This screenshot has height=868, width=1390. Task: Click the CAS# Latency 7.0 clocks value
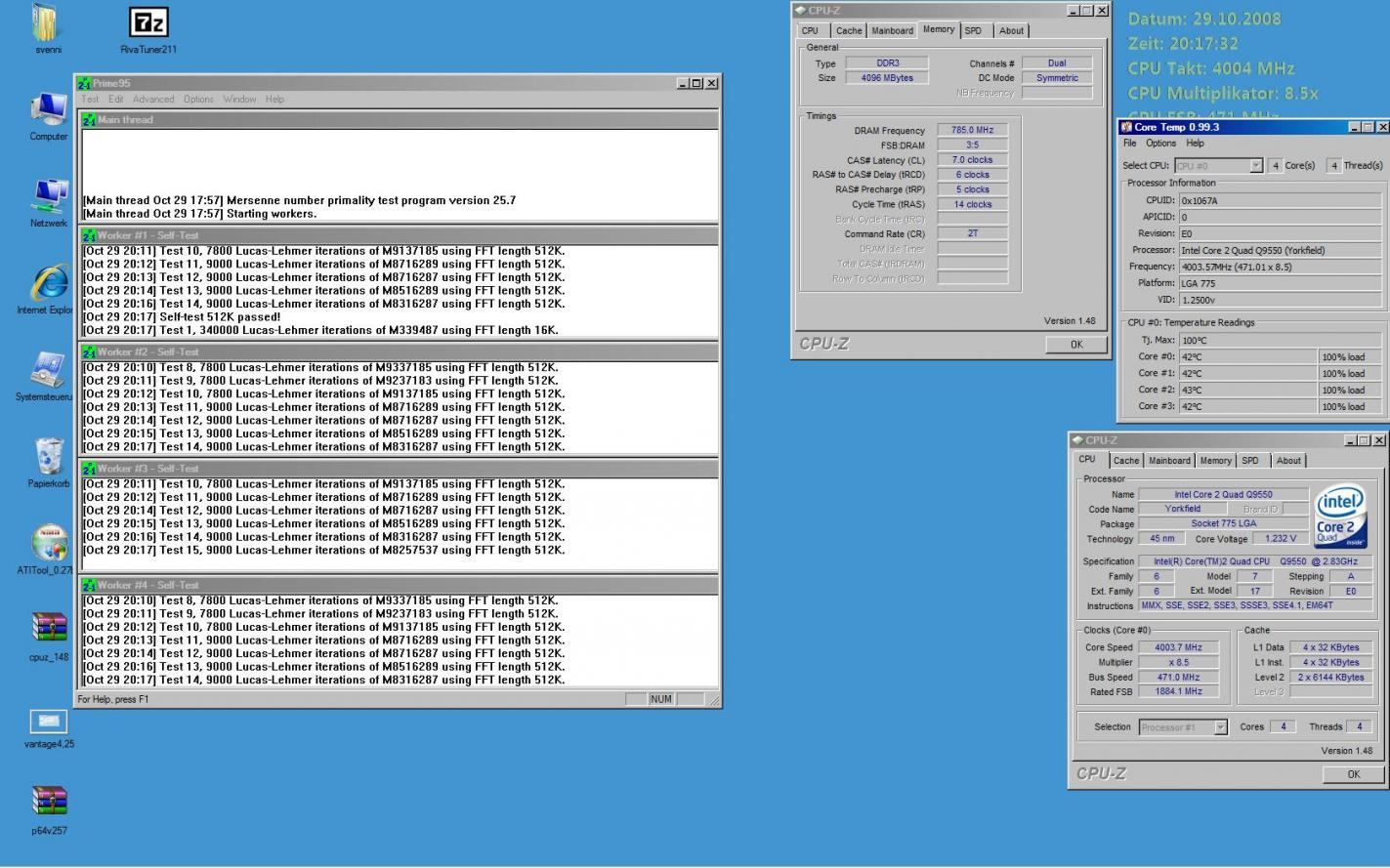tap(972, 160)
